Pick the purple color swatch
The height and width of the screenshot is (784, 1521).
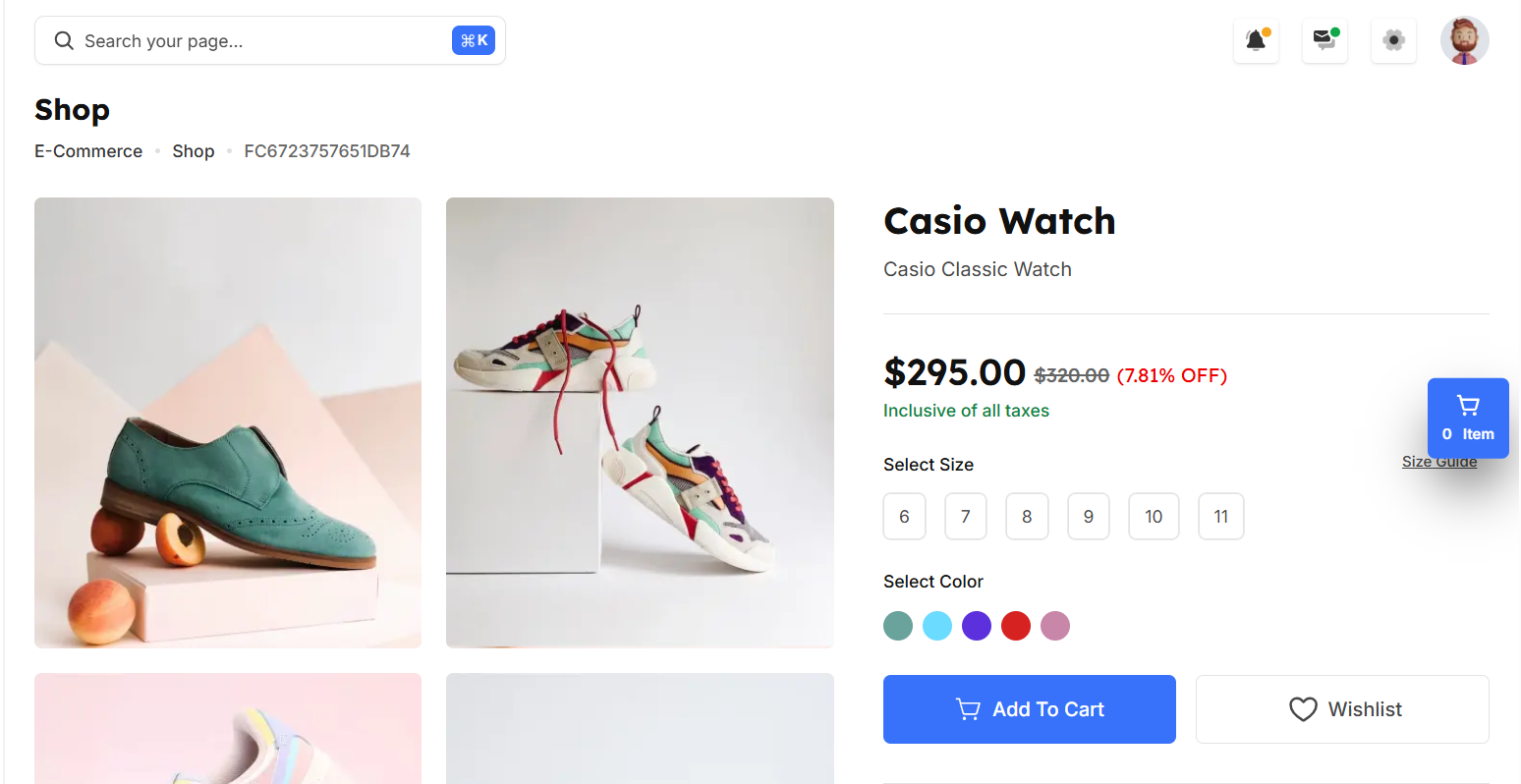click(977, 626)
